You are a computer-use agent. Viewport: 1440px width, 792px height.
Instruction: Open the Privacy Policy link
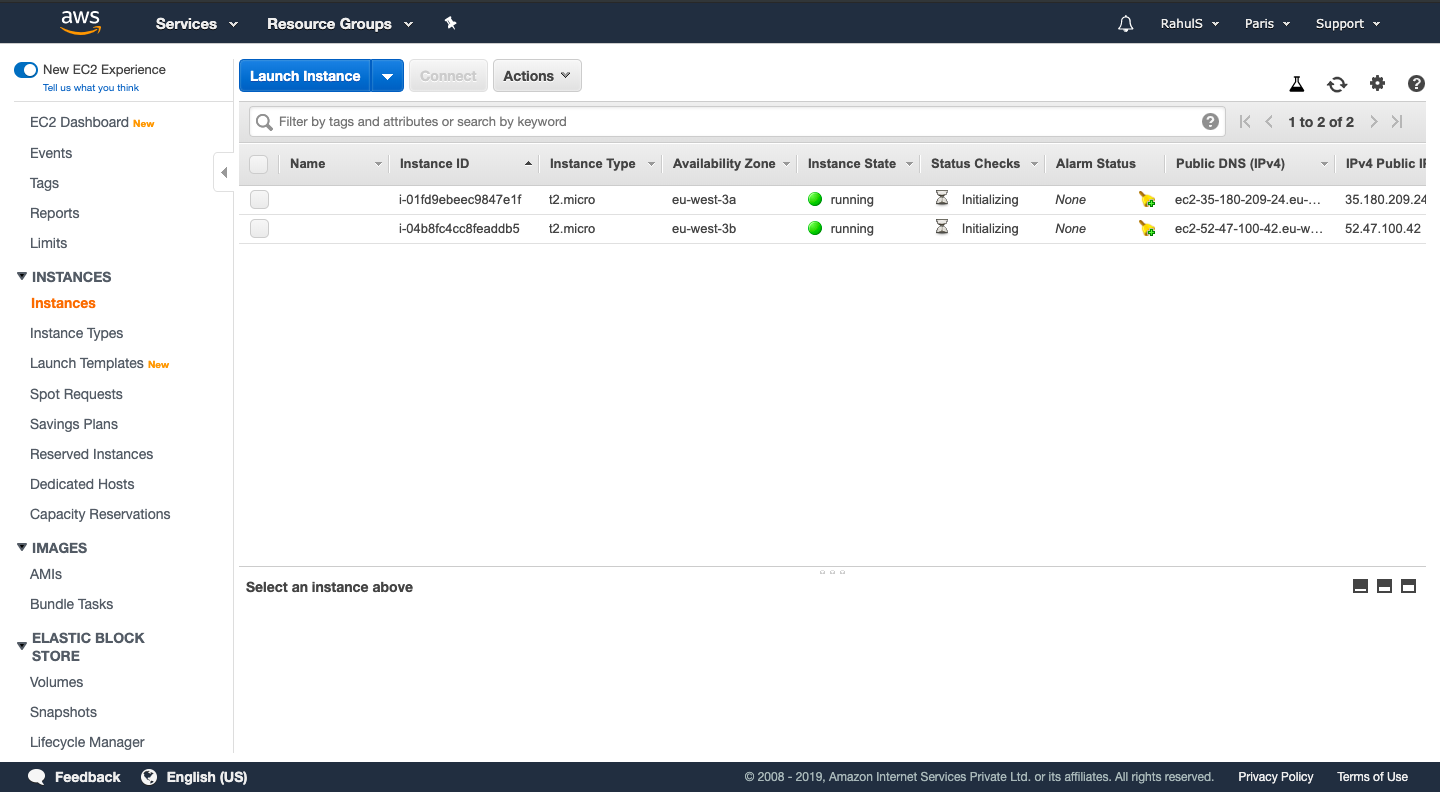(x=1275, y=777)
